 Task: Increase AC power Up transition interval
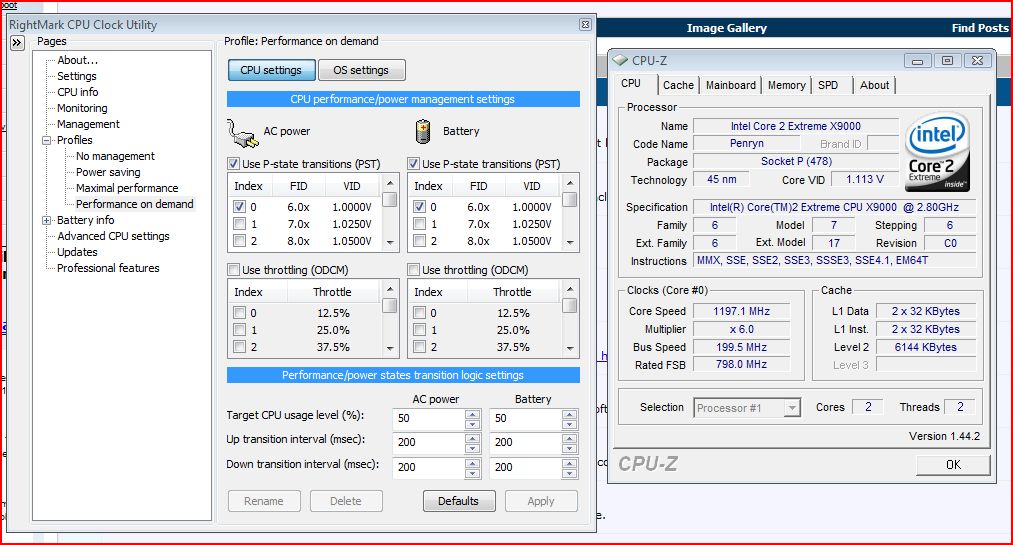pos(473,438)
